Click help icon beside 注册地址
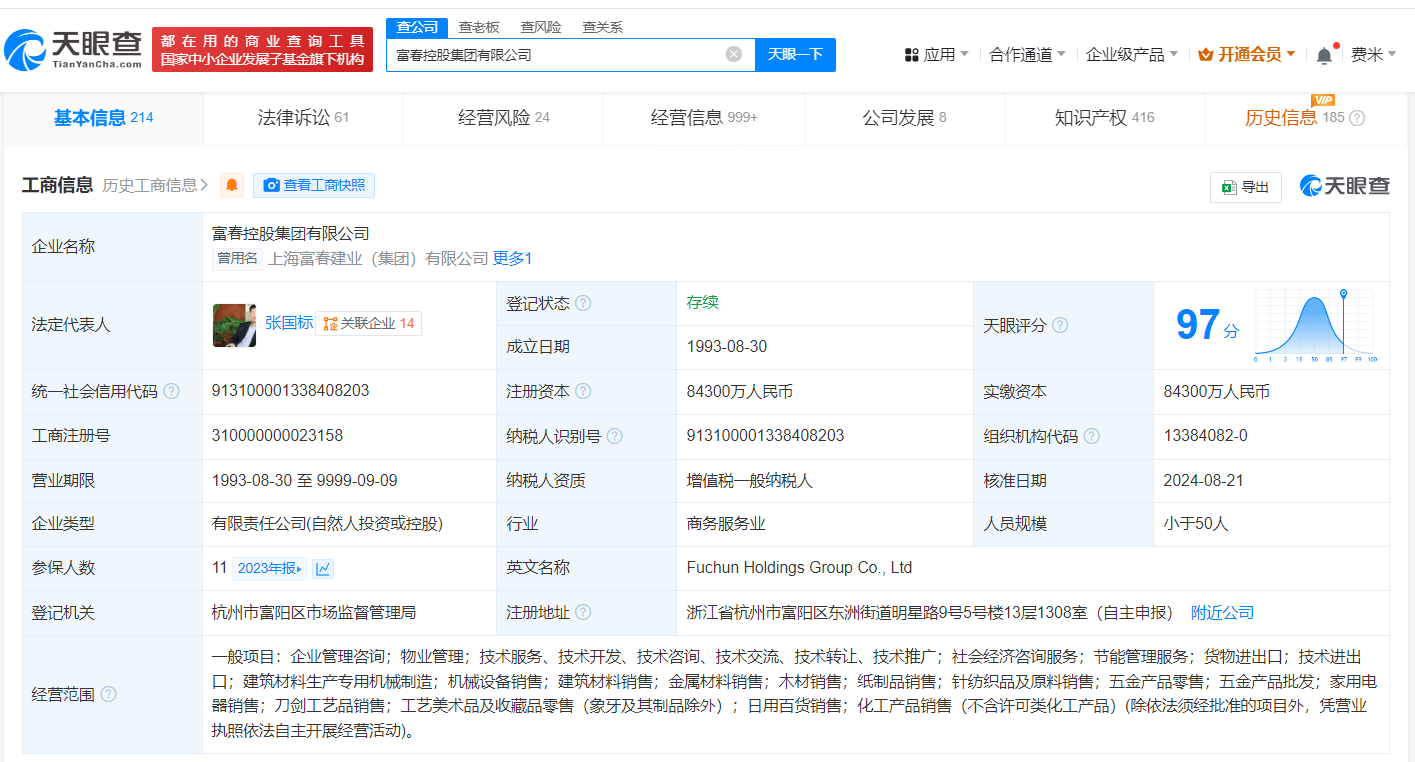This screenshot has height=762, width=1415. [x=583, y=612]
